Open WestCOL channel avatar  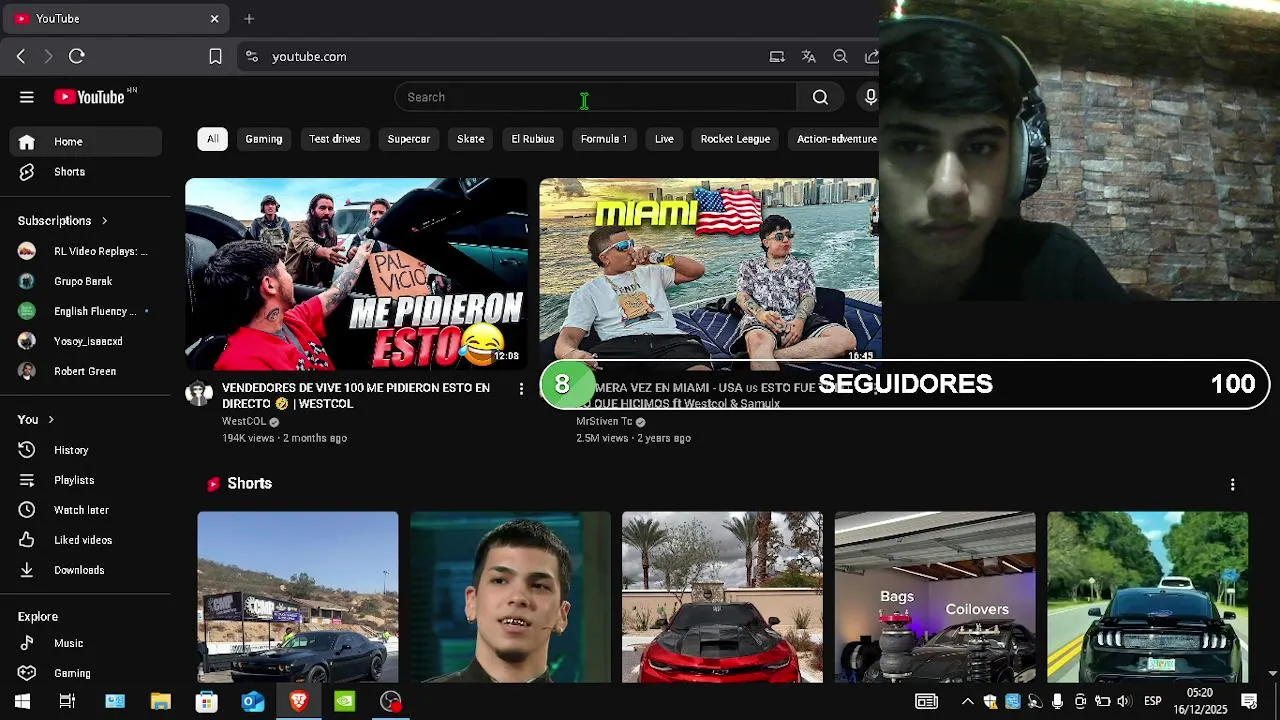[x=199, y=393]
